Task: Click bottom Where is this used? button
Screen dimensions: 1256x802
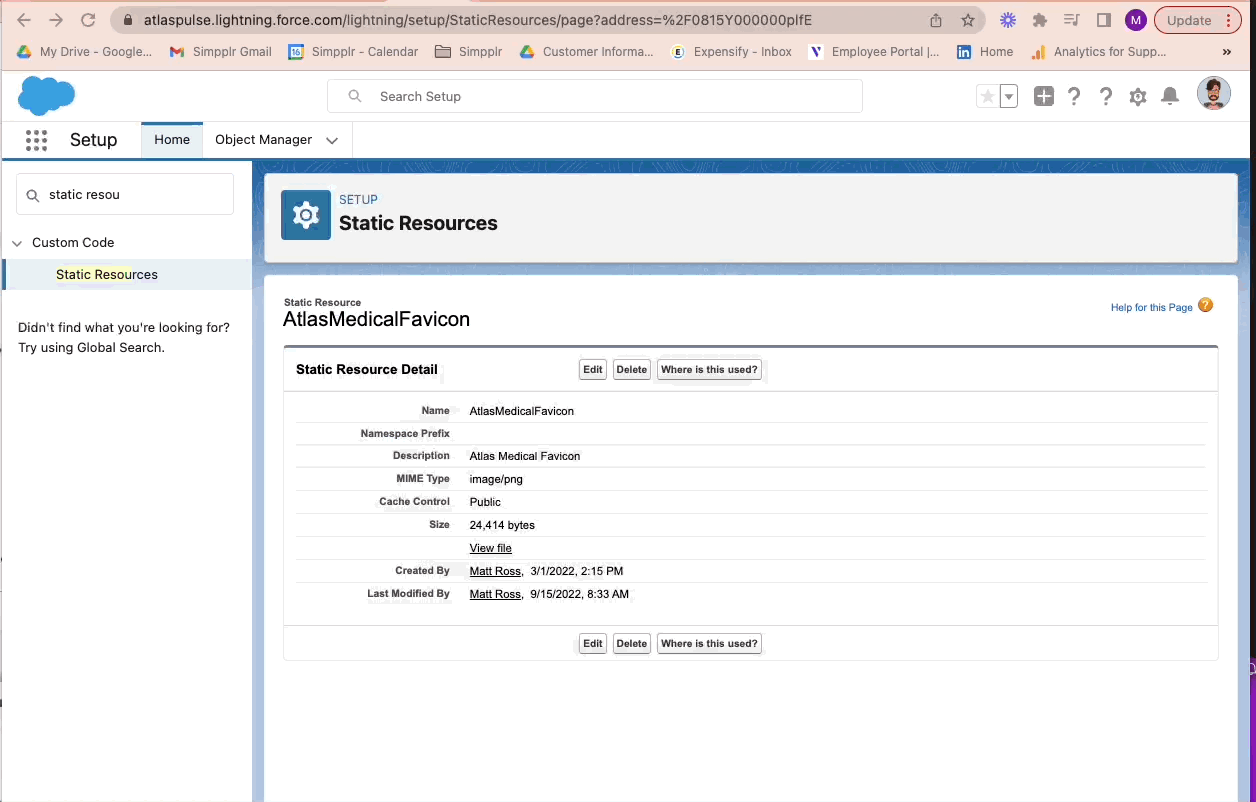Action: (709, 644)
